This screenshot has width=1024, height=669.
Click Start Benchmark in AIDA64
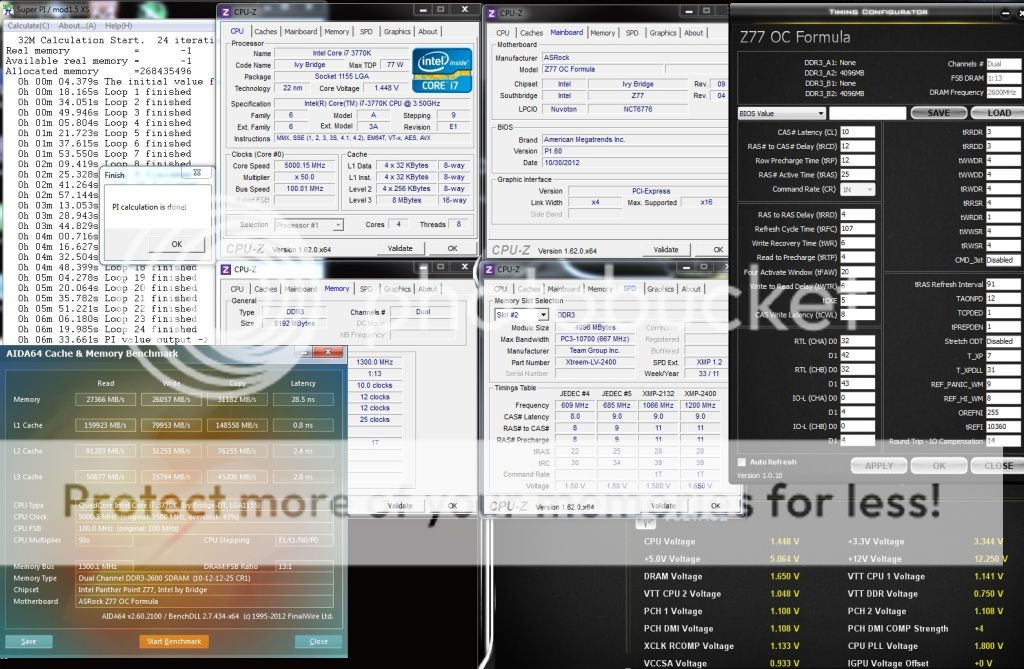pyautogui.click(x=174, y=641)
